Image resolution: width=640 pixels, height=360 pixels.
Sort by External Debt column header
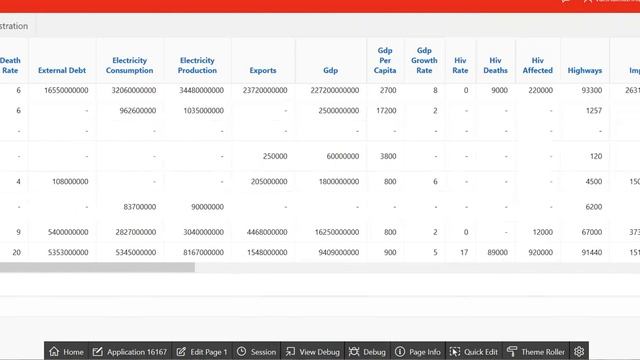[x=62, y=70]
